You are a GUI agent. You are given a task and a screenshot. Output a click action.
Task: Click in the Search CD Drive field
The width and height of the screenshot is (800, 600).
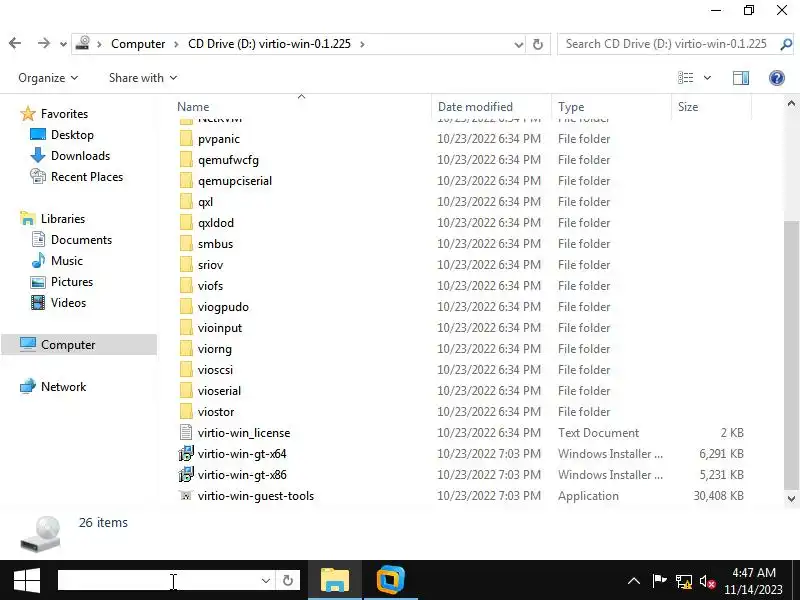[x=666, y=44]
